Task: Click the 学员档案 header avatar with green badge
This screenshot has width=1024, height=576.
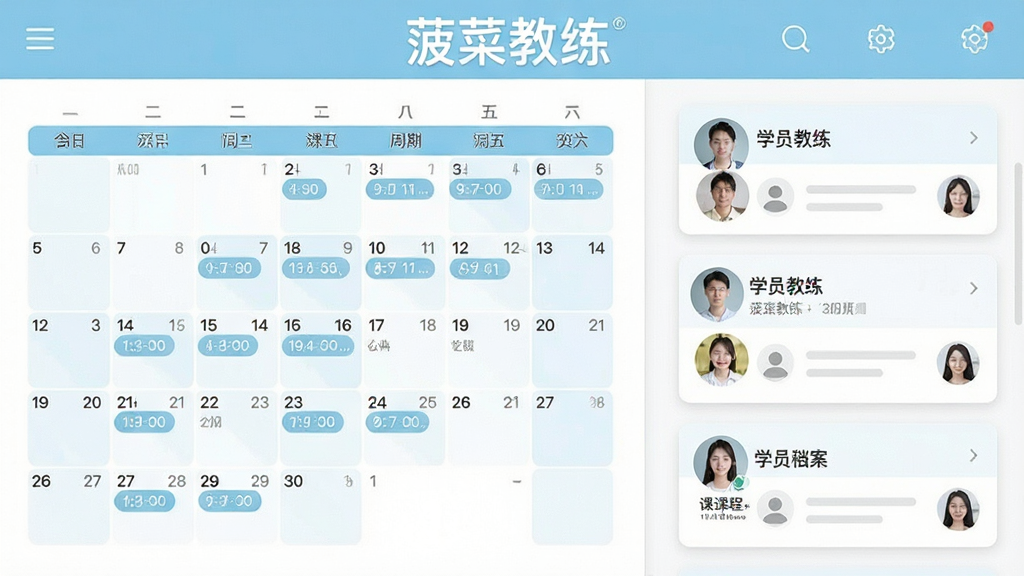Action: pos(720,463)
